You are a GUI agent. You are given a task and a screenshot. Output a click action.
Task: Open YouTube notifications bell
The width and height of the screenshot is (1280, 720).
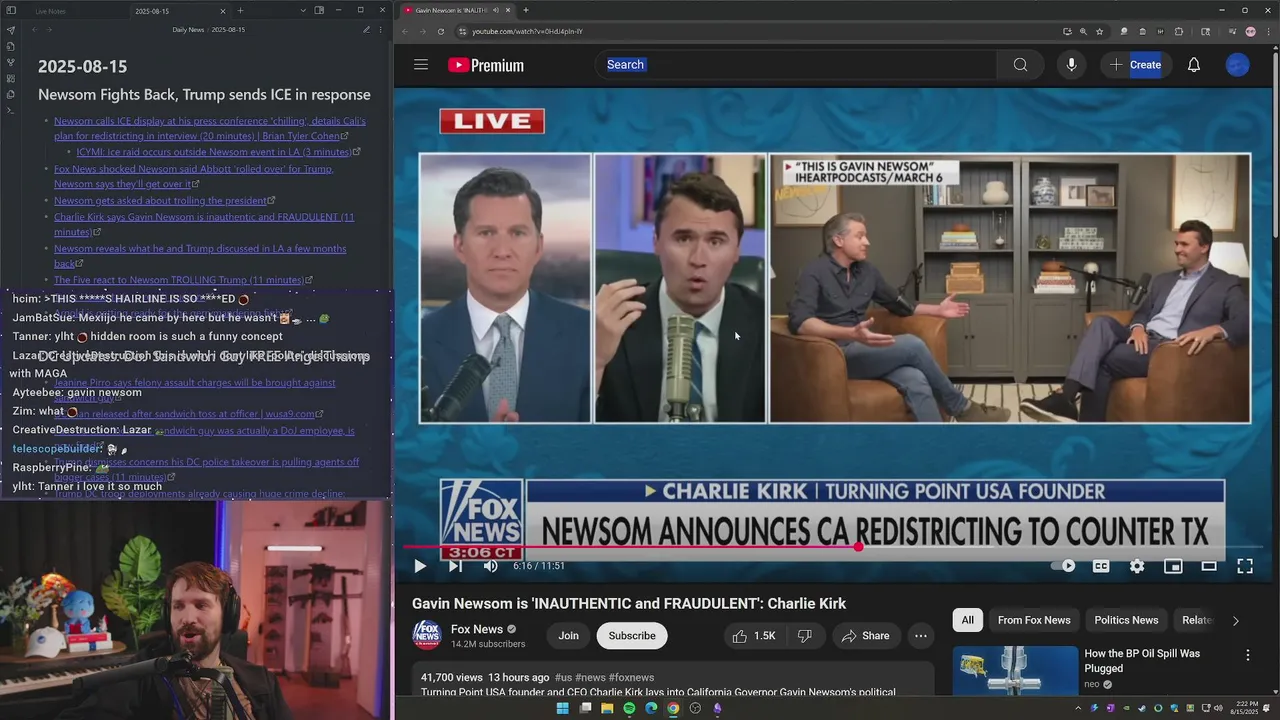point(1194,65)
